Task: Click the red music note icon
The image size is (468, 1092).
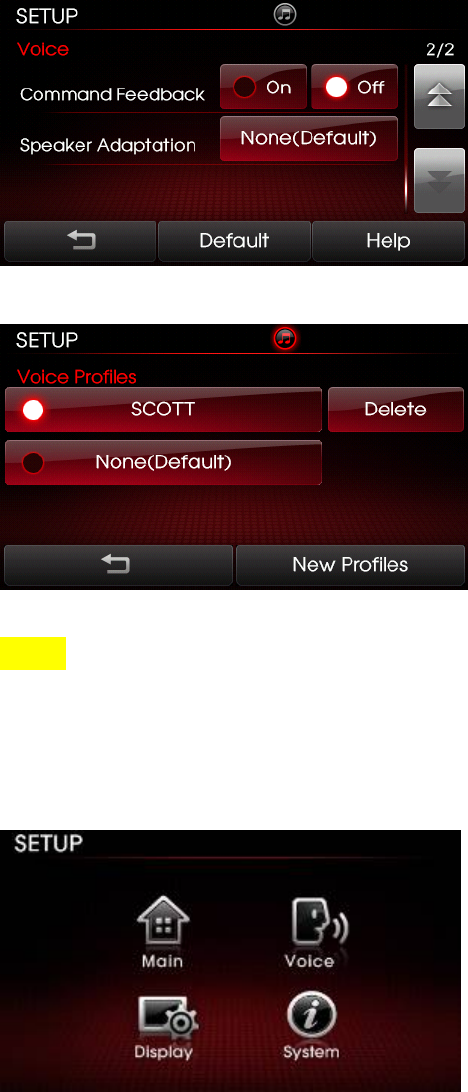Action: pos(286,339)
